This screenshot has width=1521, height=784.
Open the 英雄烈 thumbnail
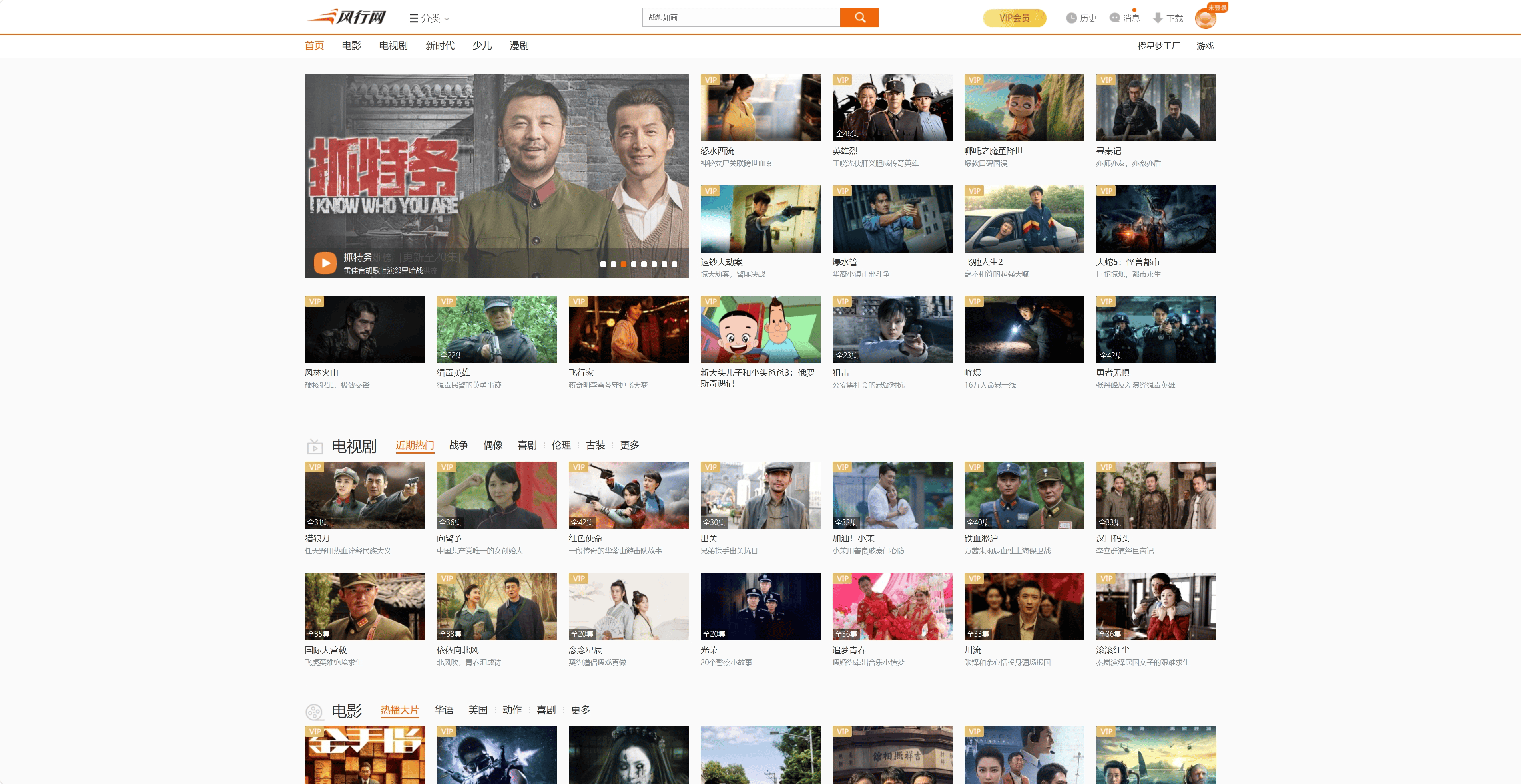click(892, 107)
